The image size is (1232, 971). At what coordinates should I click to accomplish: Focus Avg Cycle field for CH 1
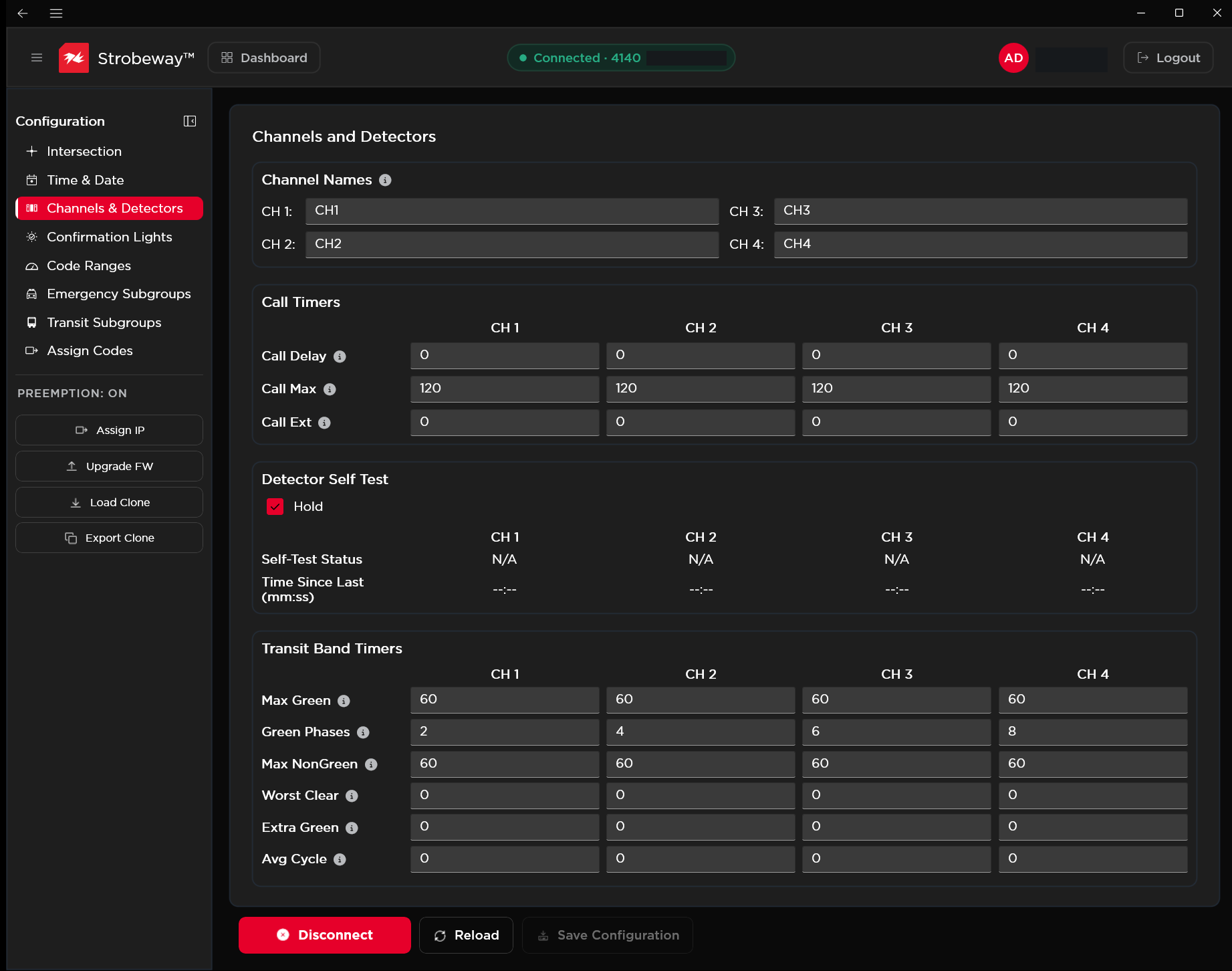[x=505, y=859]
